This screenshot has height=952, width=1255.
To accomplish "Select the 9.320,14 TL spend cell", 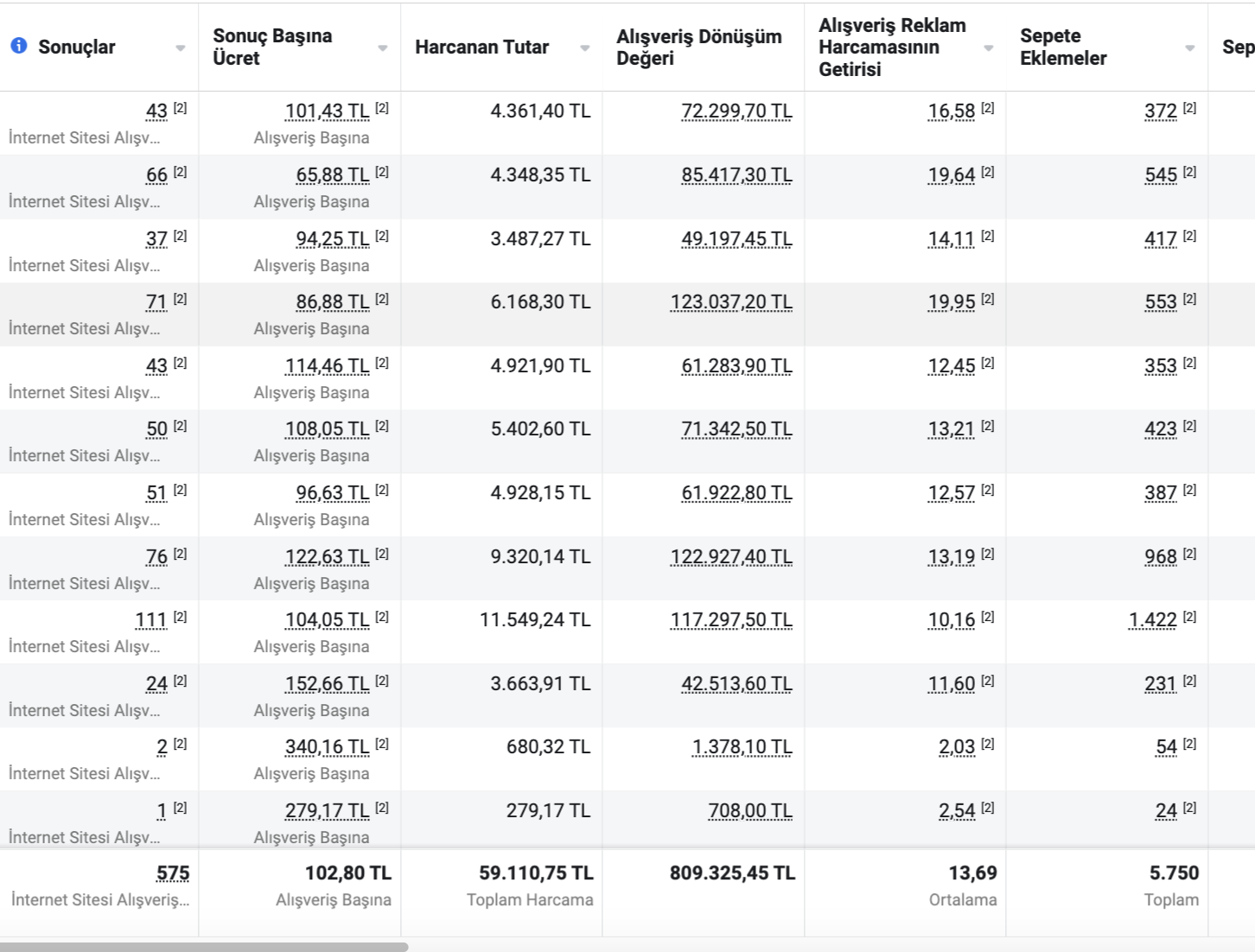I will point(540,556).
